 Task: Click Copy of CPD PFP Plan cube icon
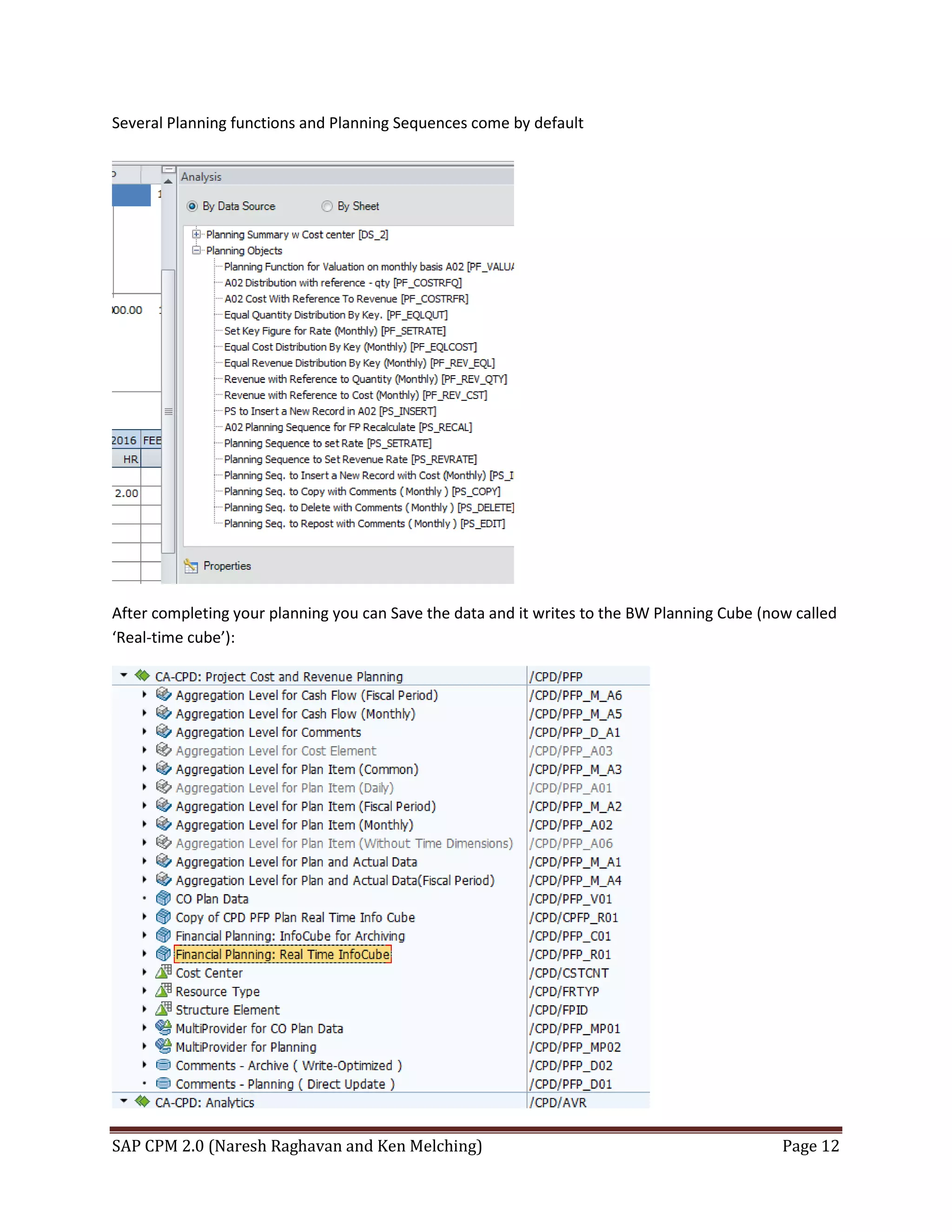pos(164,916)
